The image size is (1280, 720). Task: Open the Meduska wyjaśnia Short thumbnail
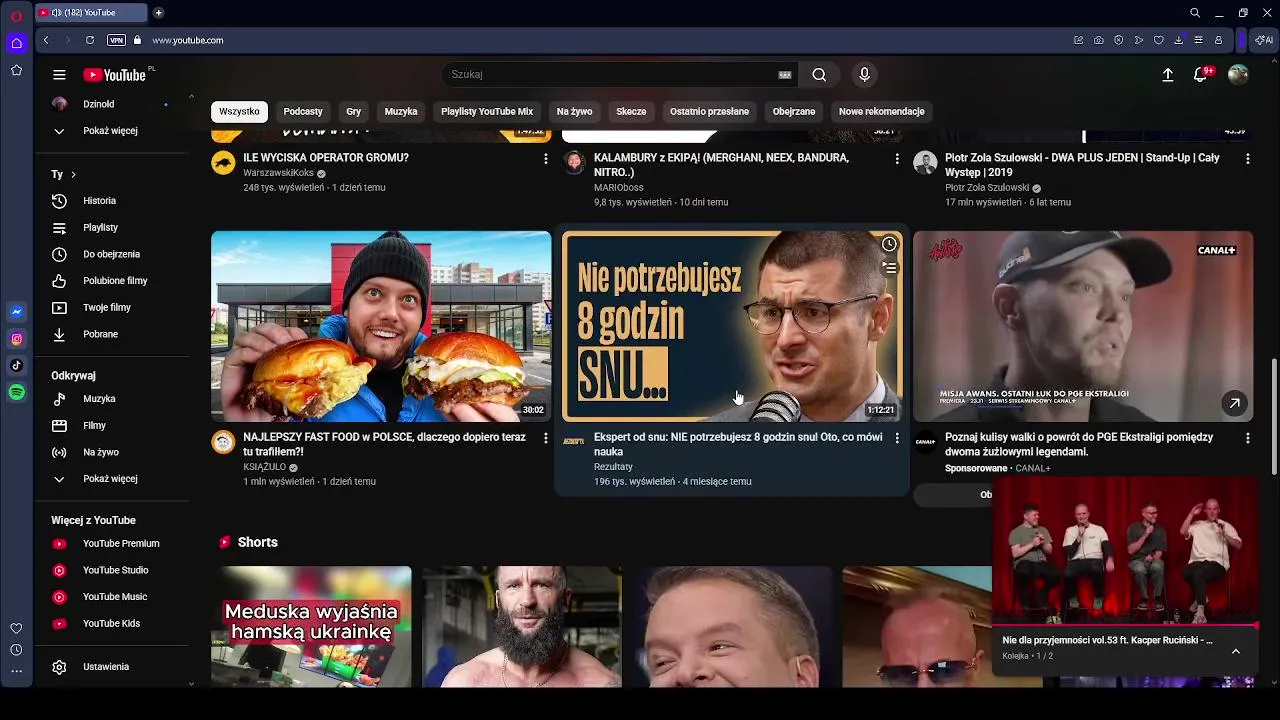311,627
